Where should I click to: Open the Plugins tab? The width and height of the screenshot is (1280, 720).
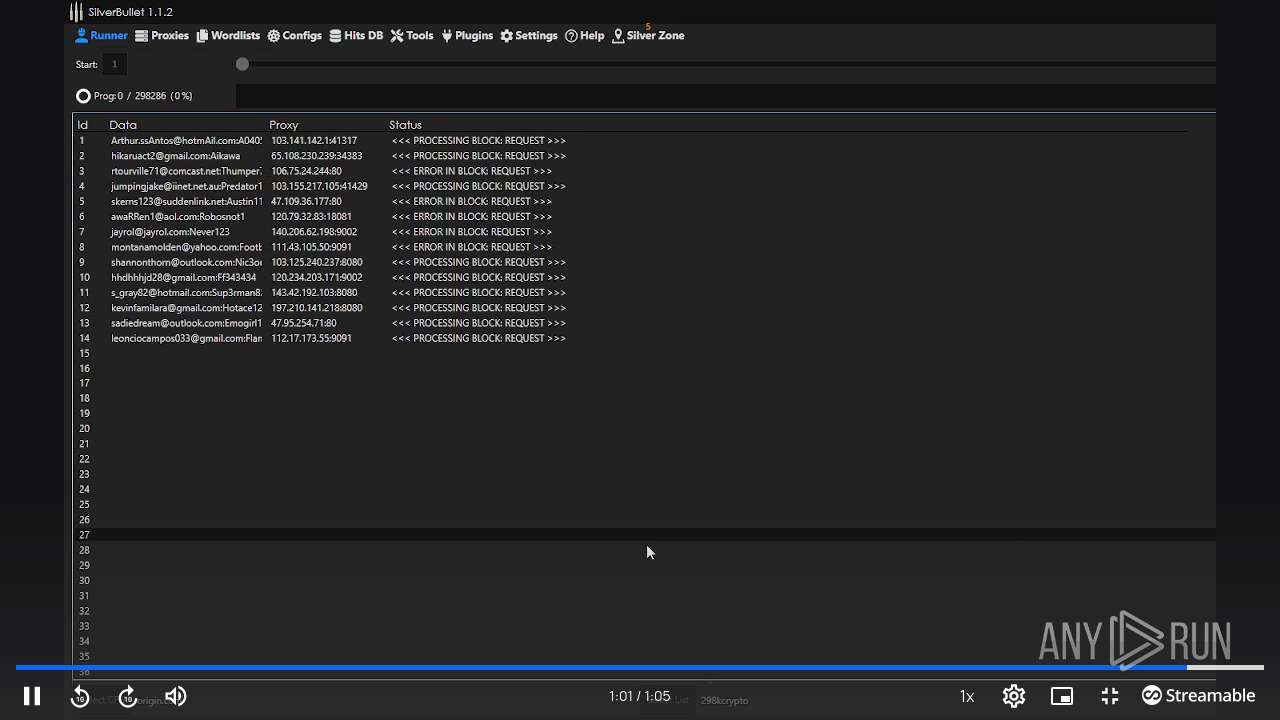466,36
